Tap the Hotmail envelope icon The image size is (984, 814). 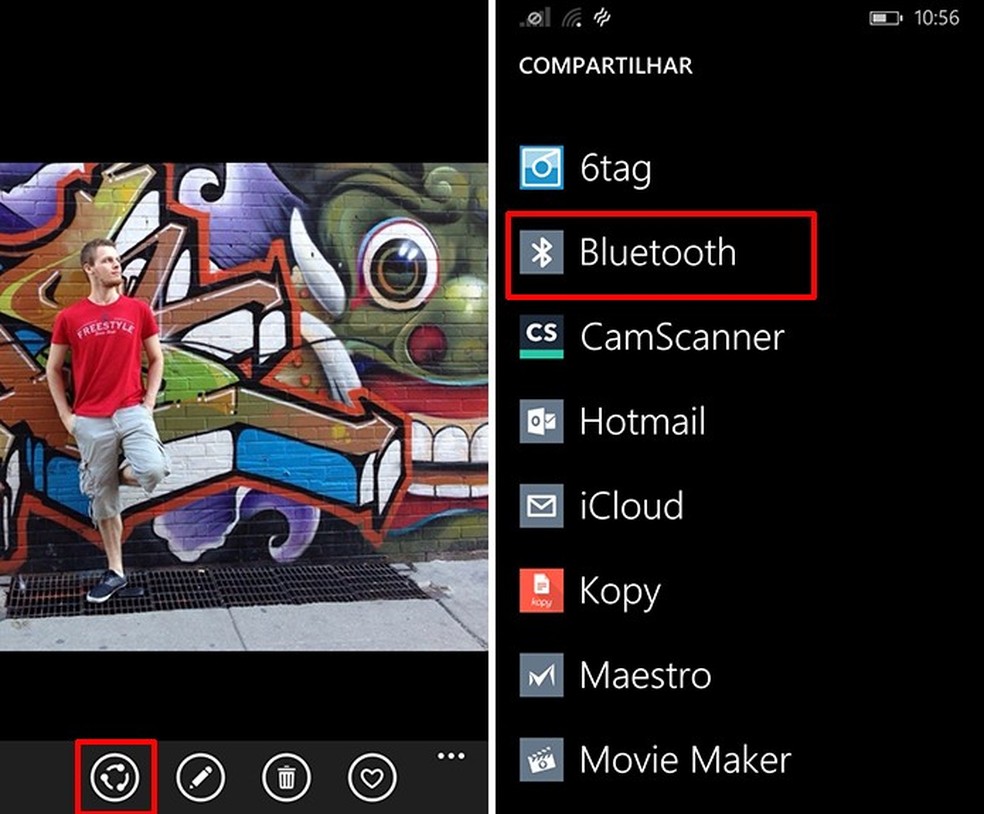coord(541,422)
